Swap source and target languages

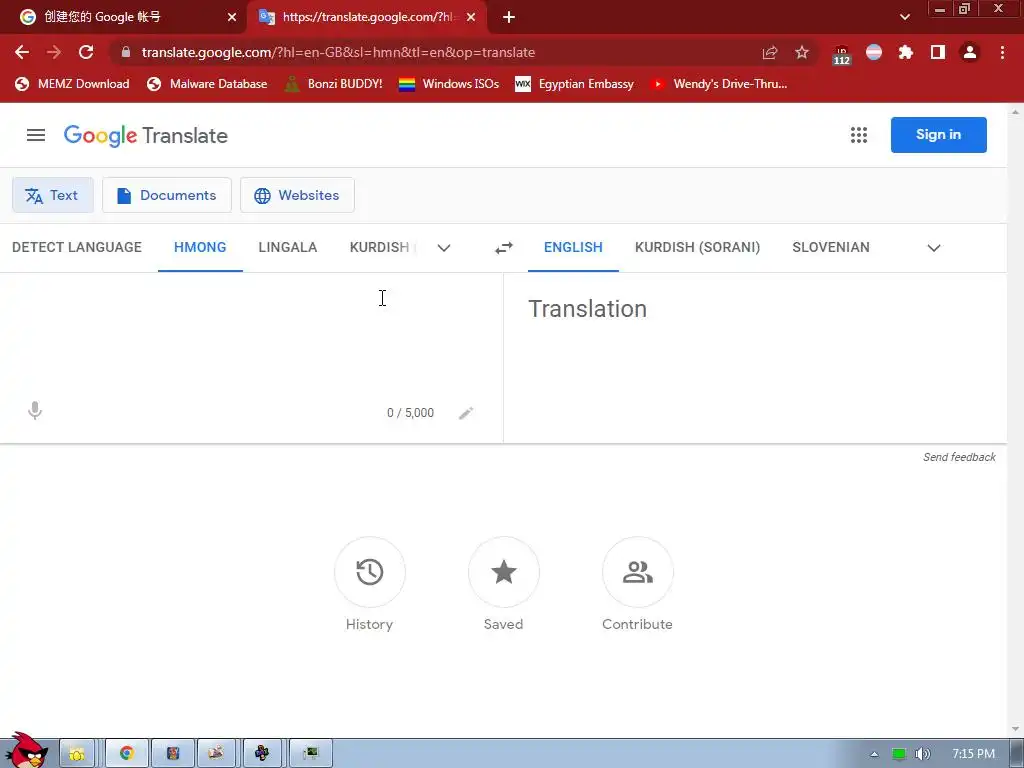[x=504, y=248]
